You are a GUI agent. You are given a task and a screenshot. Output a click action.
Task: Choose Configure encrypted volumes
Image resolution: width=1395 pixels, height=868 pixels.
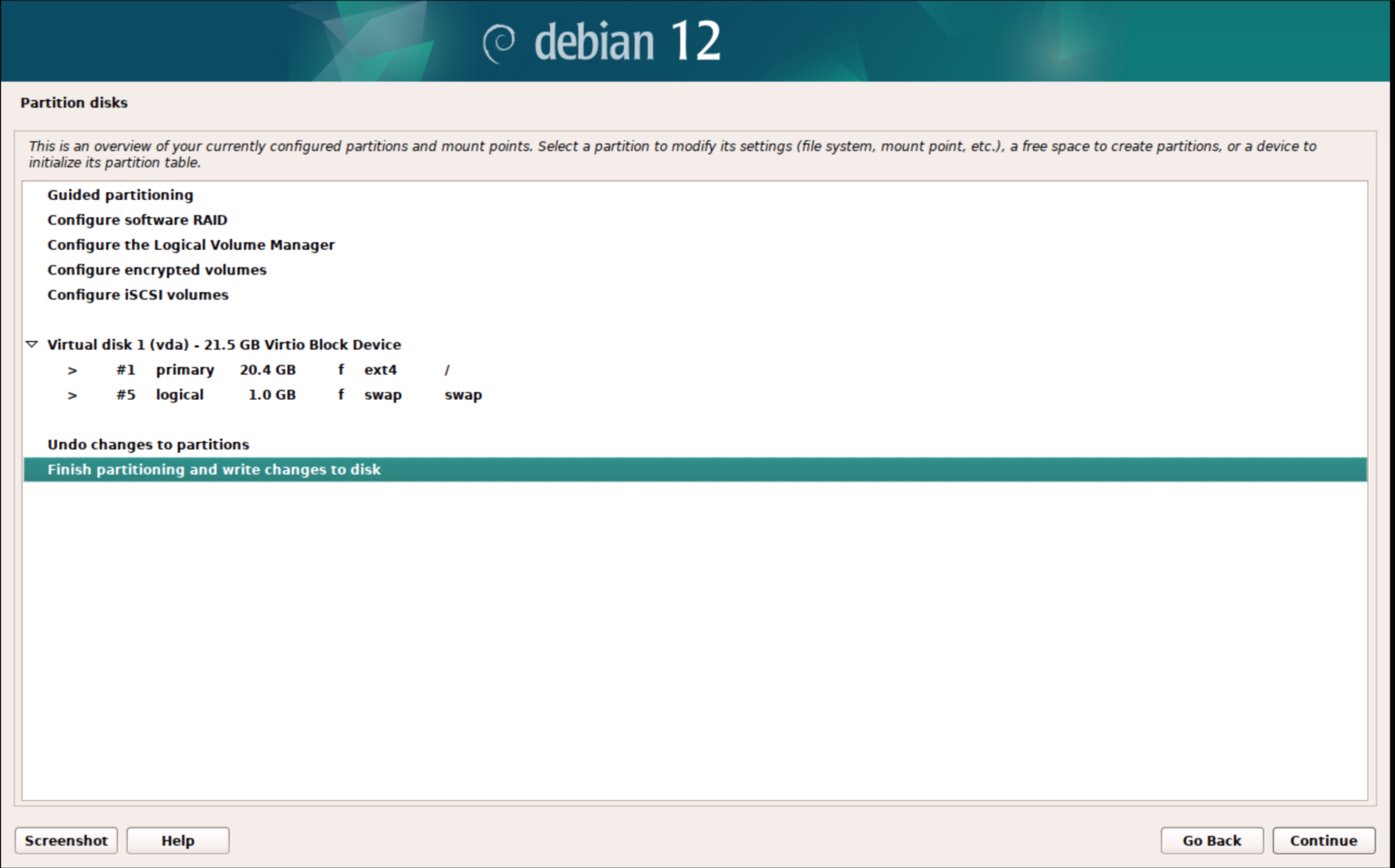[157, 270]
